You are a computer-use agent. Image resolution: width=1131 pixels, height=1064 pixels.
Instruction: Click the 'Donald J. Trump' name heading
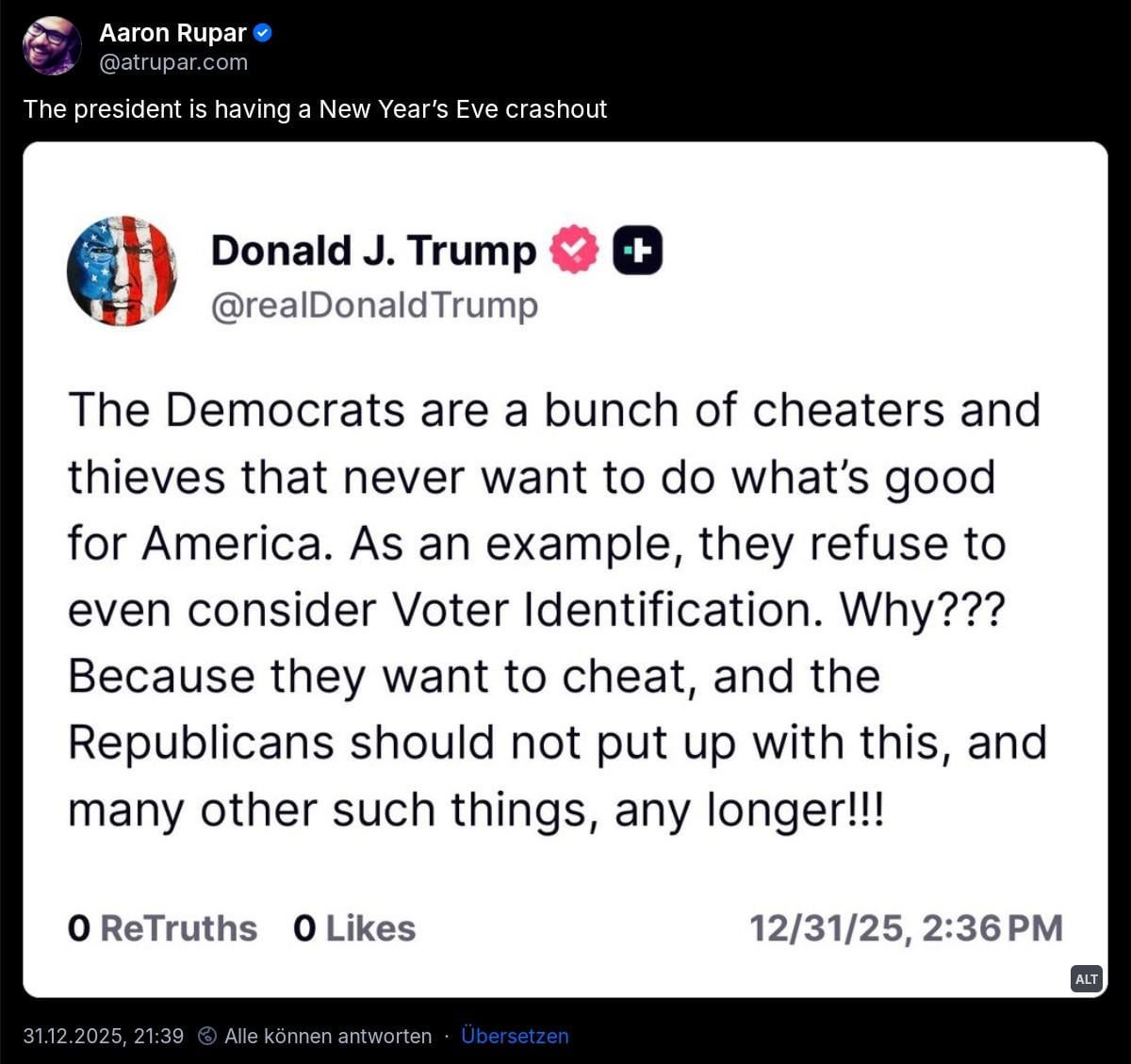pos(373,251)
